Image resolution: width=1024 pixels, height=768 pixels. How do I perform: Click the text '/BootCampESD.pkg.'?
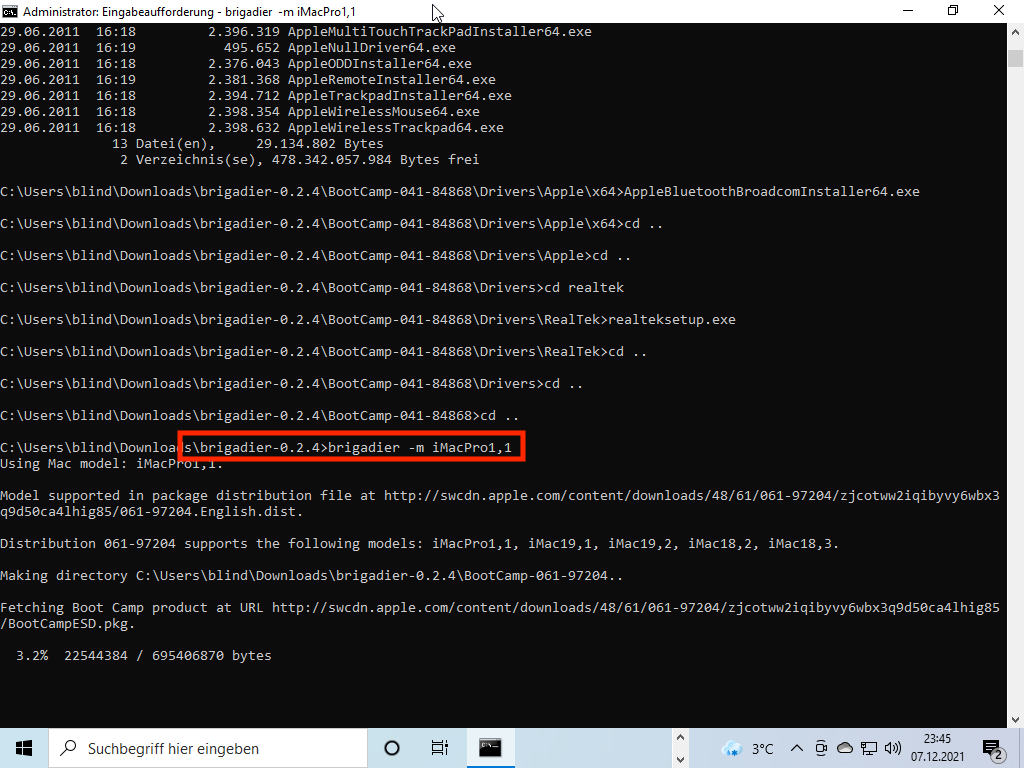click(x=68, y=624)
